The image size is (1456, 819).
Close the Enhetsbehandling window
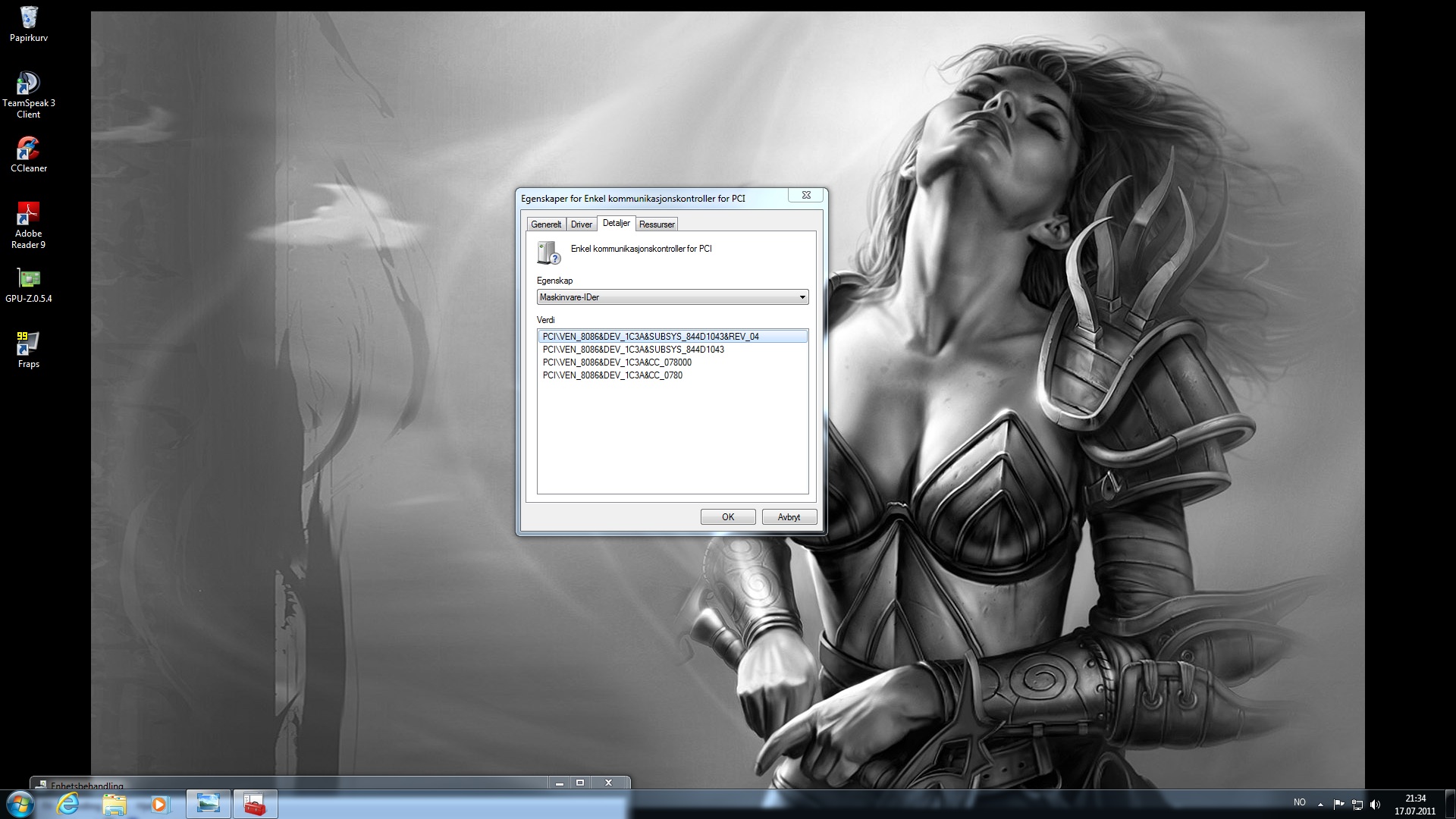tap(608, 783)
